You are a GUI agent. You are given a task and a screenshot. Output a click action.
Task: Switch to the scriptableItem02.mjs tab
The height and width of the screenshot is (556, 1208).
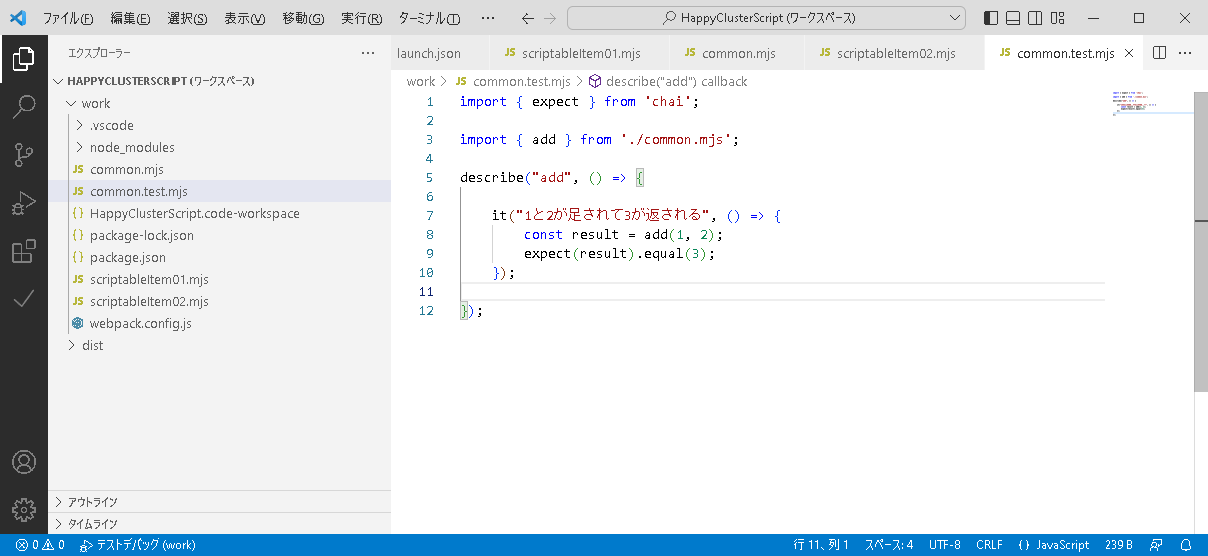pos(895,53)
